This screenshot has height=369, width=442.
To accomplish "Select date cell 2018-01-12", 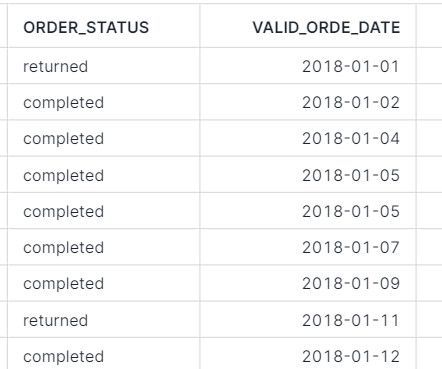I will [x=308, y=354].
